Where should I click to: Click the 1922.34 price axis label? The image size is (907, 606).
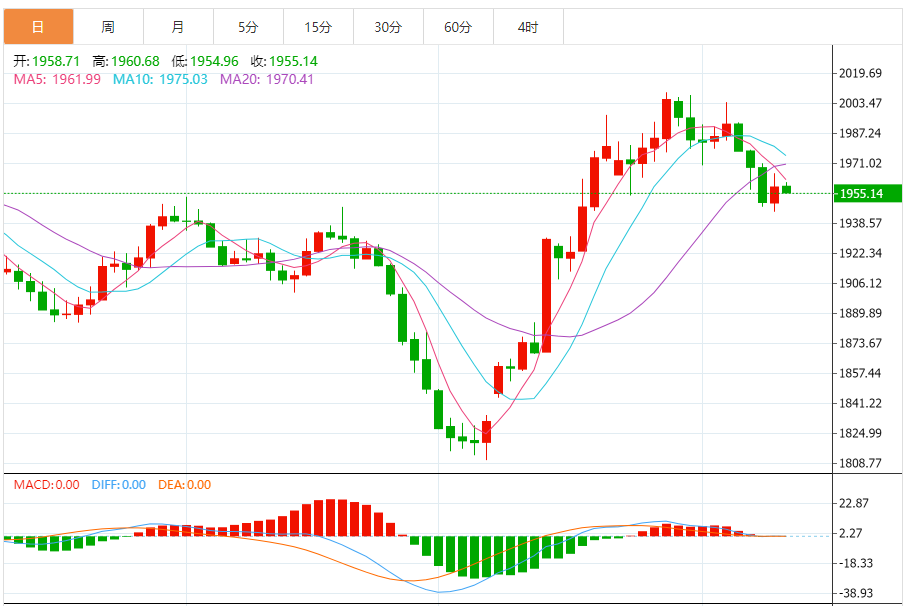860,253
